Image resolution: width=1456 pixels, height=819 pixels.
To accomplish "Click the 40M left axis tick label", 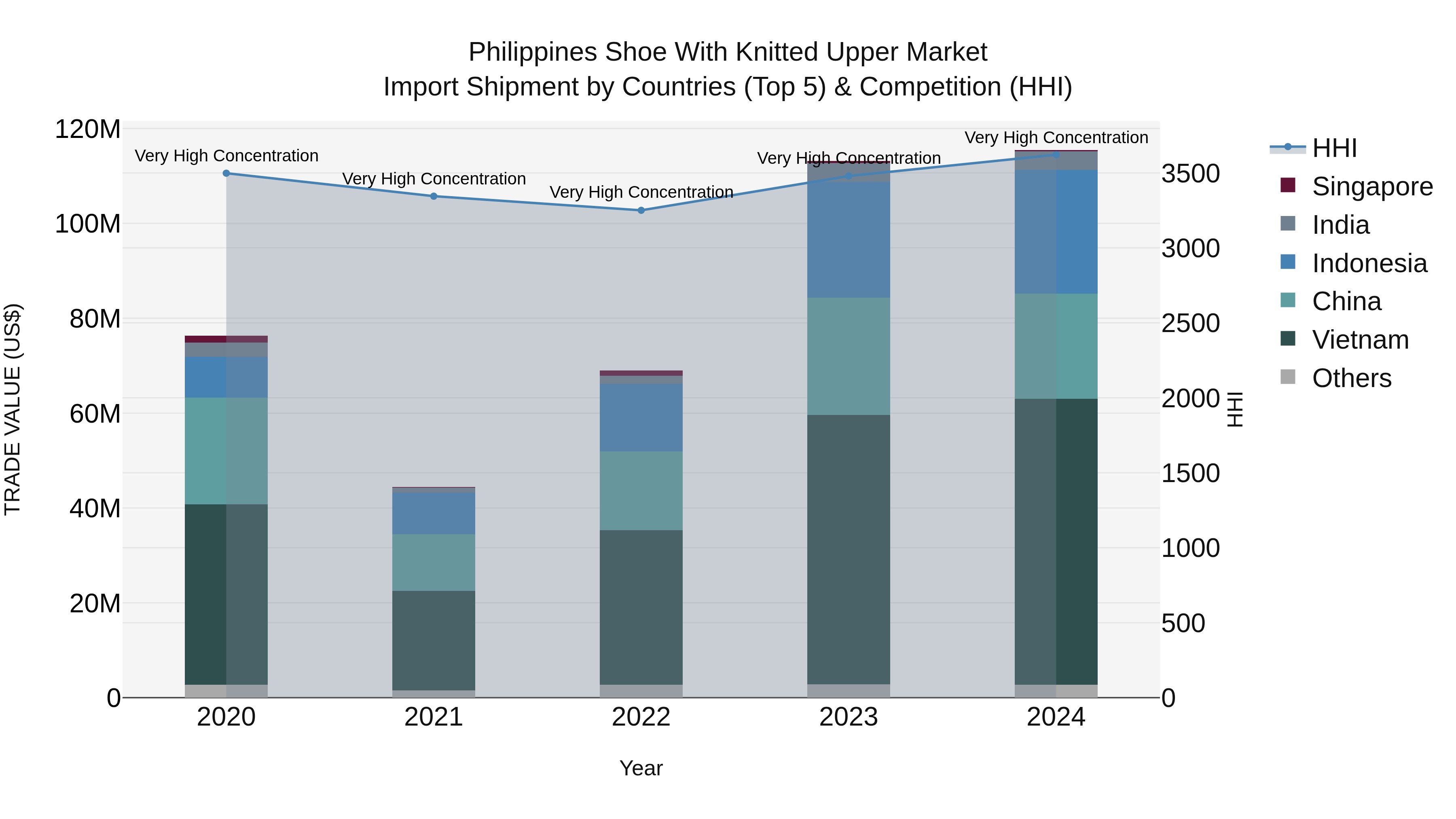I will (x=95, y=508).
